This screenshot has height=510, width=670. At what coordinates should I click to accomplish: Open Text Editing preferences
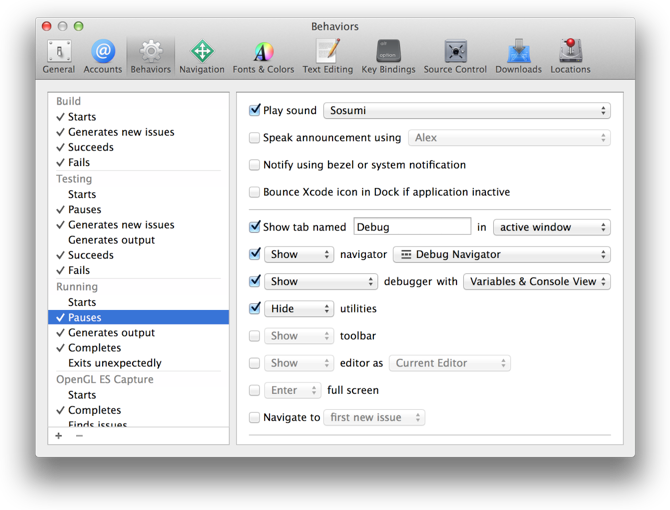(328, 57)
